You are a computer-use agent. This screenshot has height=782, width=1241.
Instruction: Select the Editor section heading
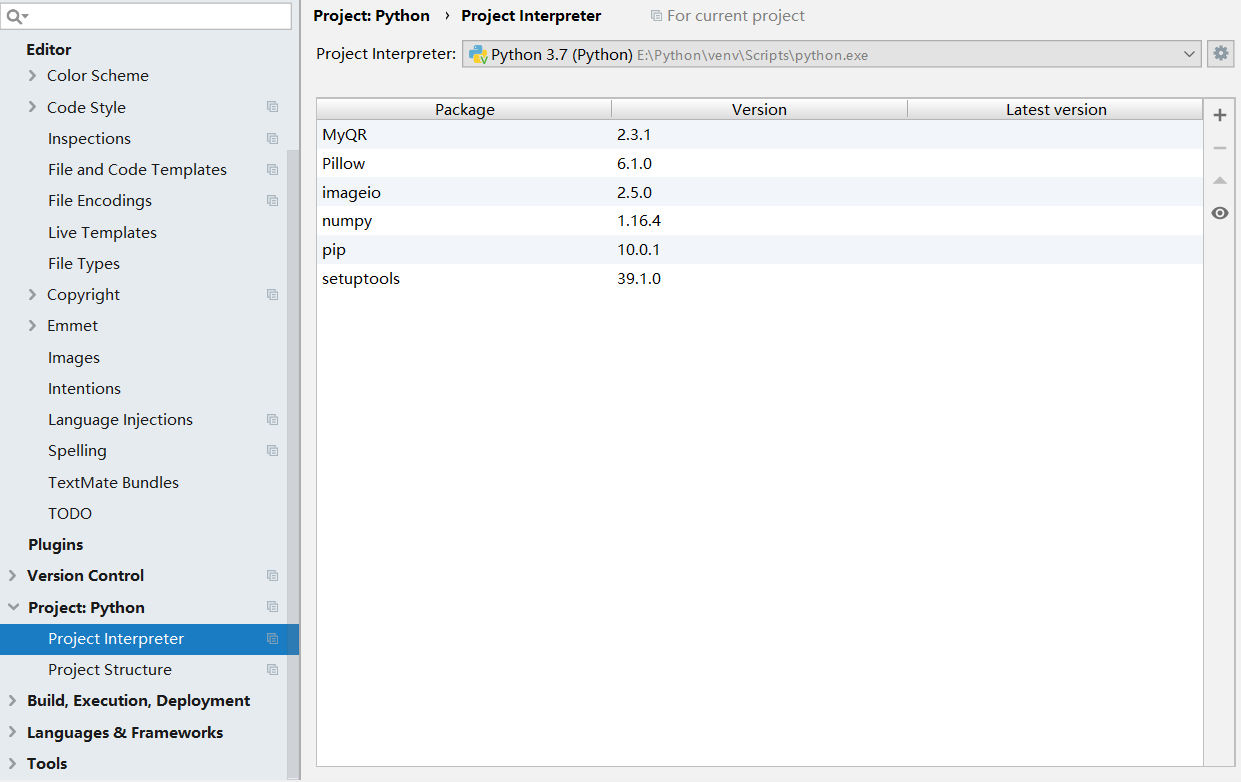[x=49, y=49]
